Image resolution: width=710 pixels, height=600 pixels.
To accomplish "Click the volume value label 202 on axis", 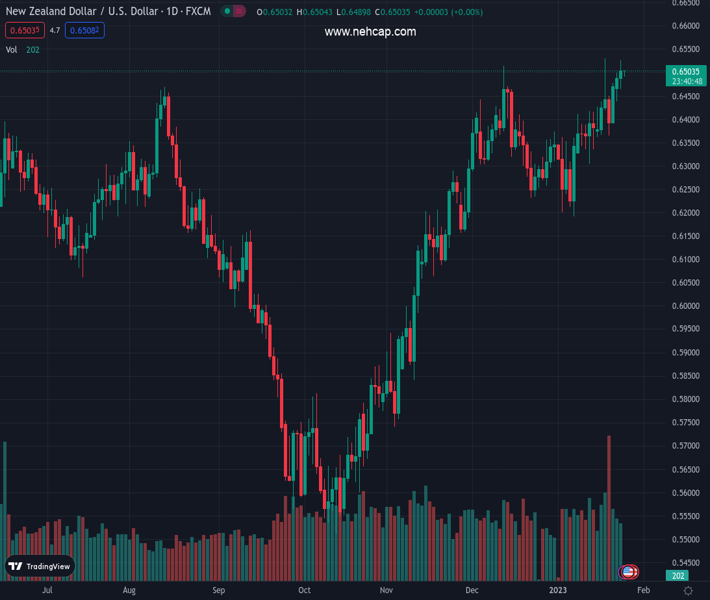I will tap(680, 576).
